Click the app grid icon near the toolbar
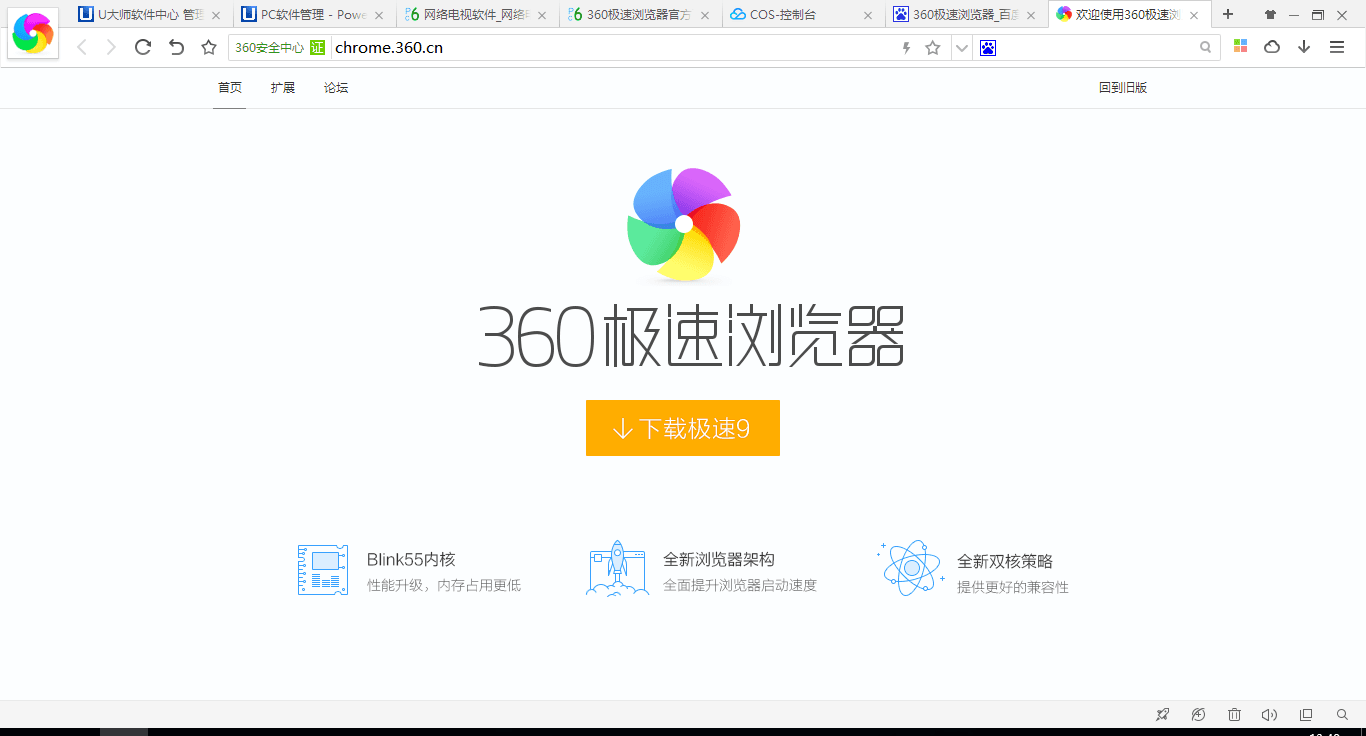This screenshot has width=1366, height=736. (1239, 47)
